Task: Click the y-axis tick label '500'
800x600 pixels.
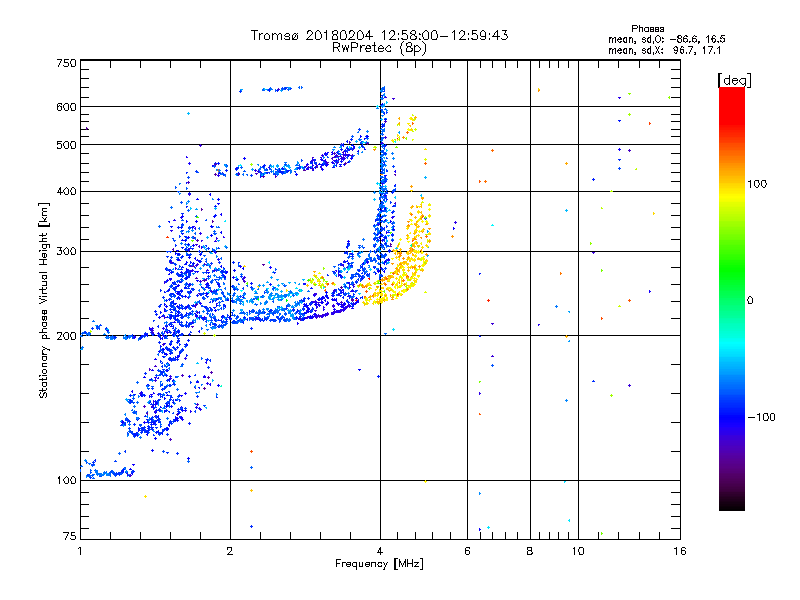Action: [66, 145]
